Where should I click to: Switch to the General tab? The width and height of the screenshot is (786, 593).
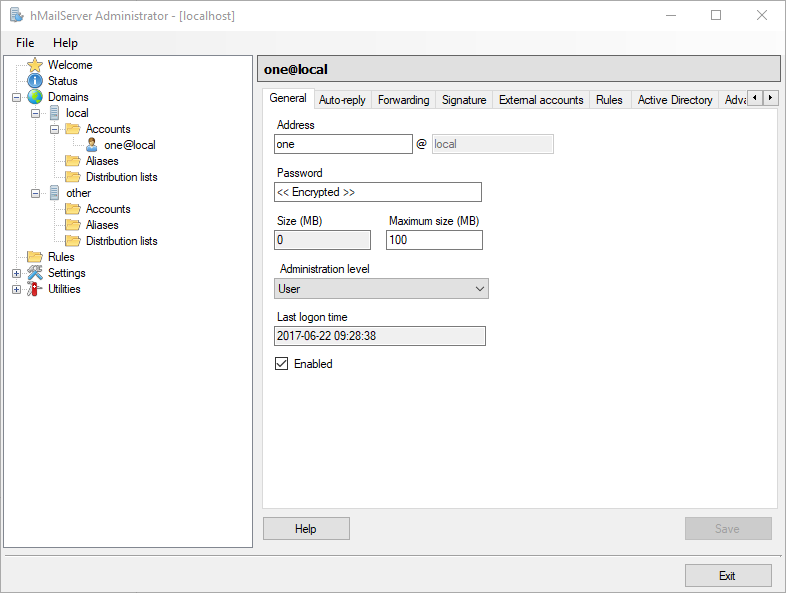coord(288,98)
